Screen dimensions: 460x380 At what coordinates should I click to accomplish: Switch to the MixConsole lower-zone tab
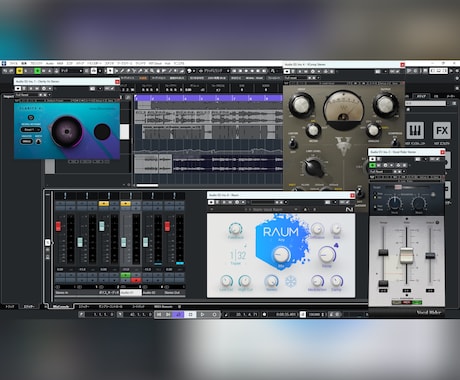[61, 306]
